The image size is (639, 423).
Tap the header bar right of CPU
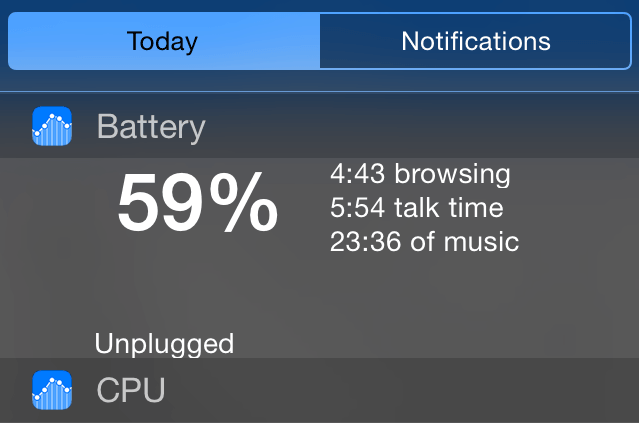[x=401, y=390]
